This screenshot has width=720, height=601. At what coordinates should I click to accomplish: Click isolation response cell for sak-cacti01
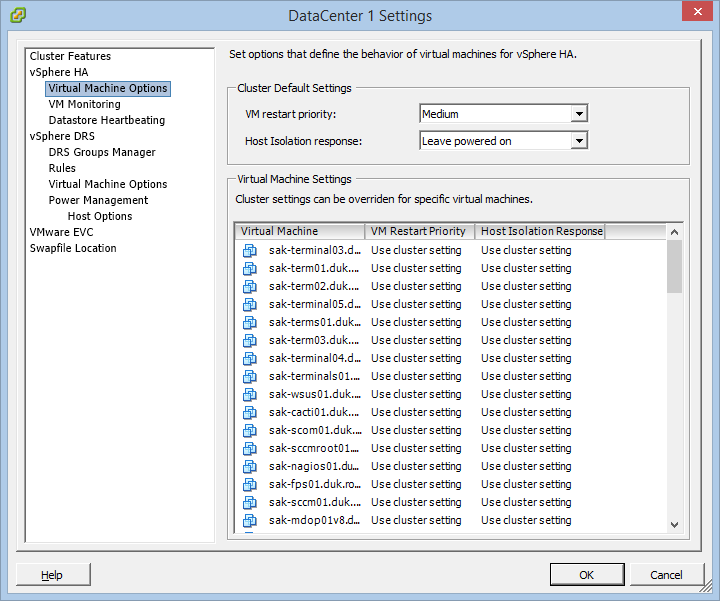526,413
